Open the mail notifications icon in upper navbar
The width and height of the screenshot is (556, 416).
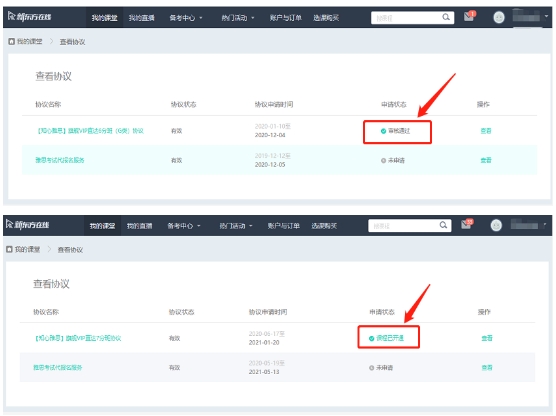tap(469, 16)
